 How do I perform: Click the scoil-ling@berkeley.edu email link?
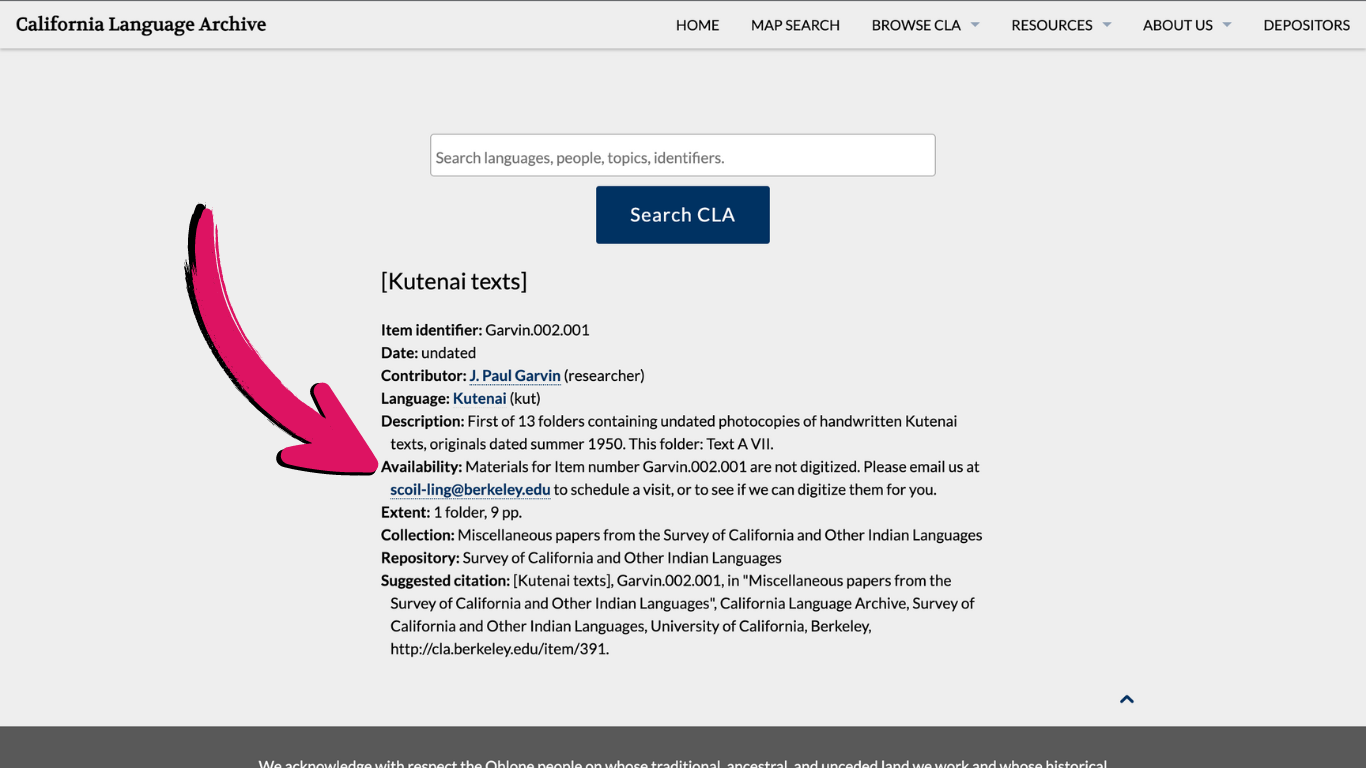click(470, 489)
